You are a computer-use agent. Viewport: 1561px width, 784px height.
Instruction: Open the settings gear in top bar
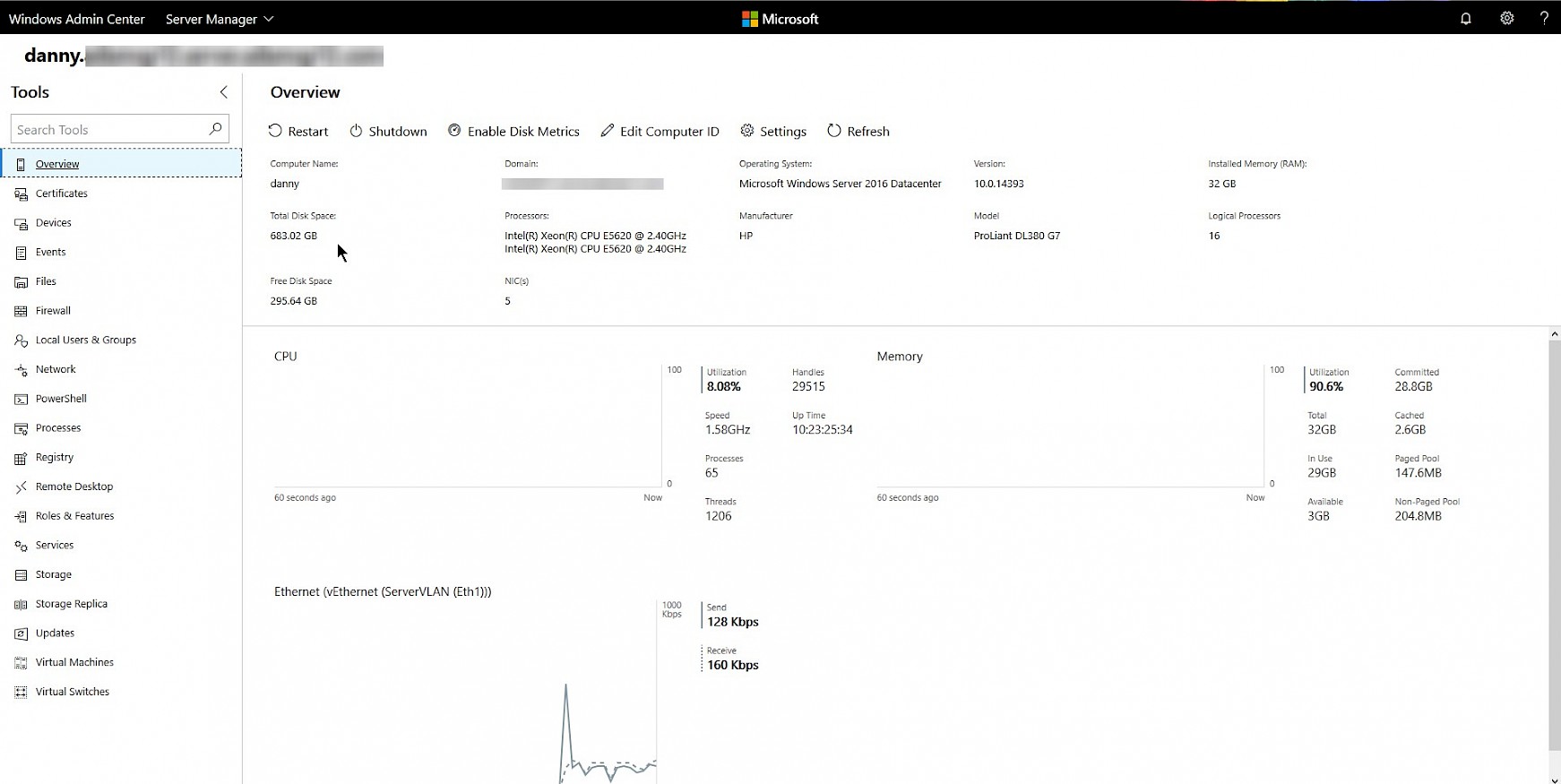pos(1507,19)
